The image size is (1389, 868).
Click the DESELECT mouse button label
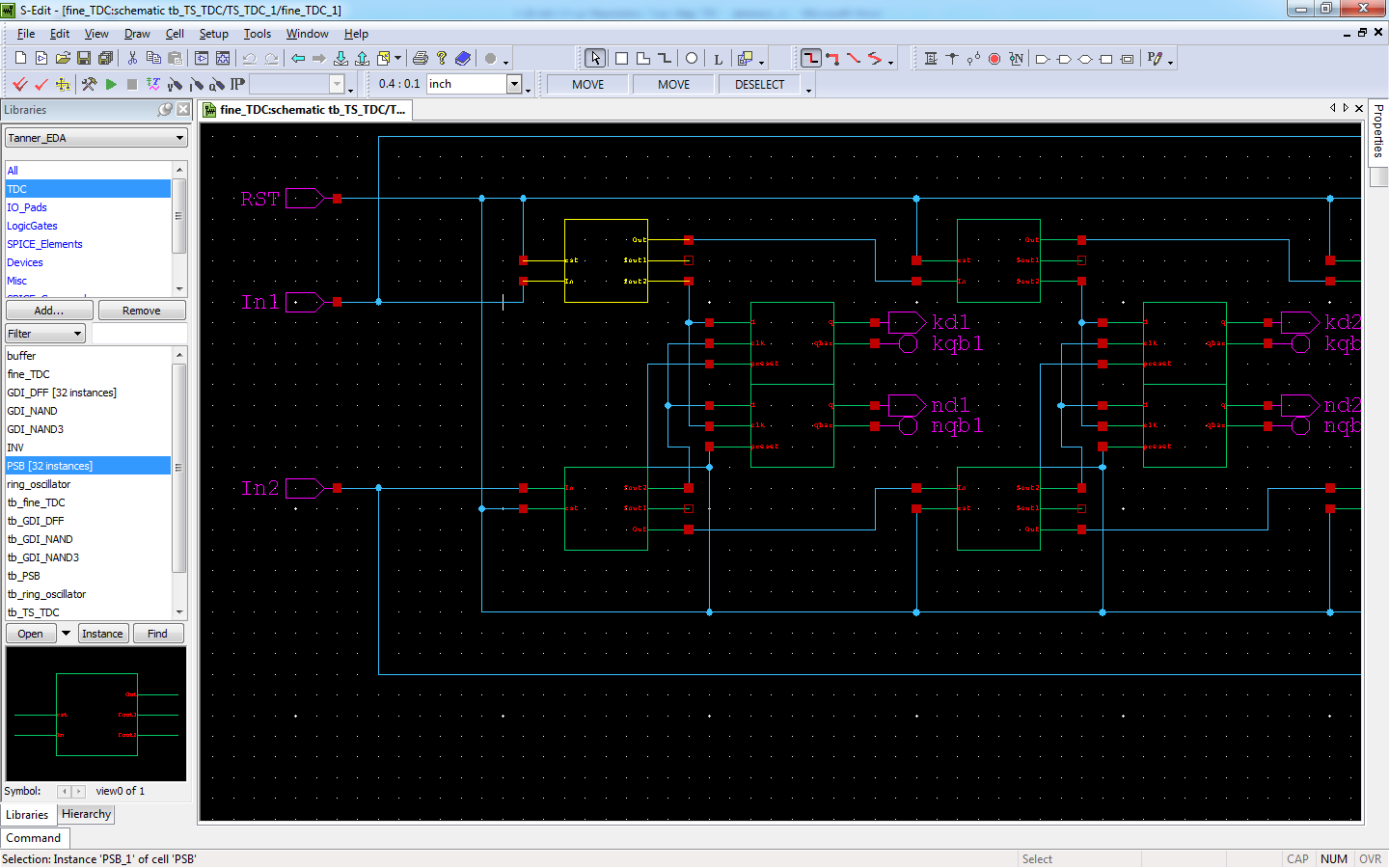(x=760, y=85)
